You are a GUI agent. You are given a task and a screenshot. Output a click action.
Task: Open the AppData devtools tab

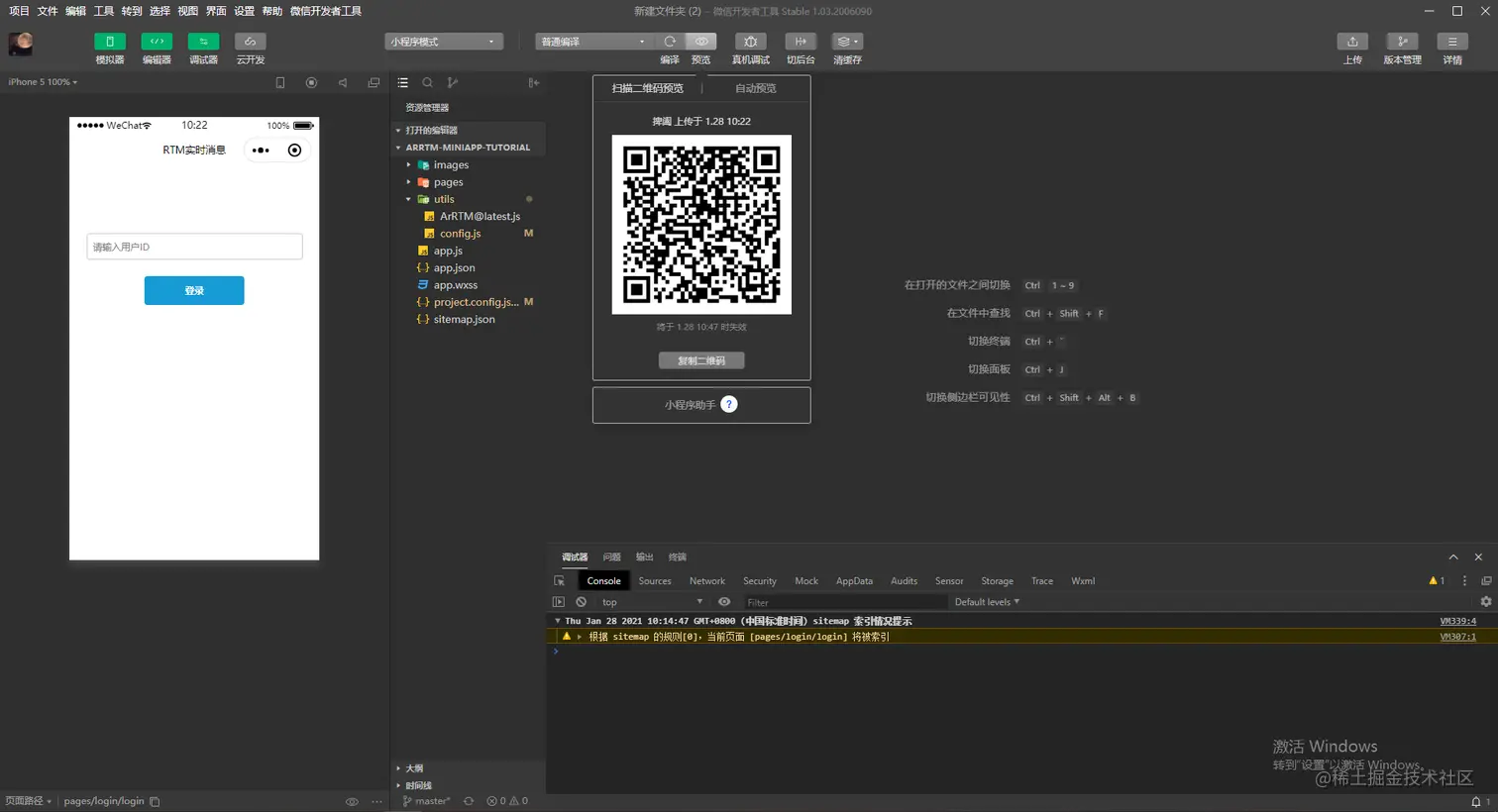tap(854, 581)
